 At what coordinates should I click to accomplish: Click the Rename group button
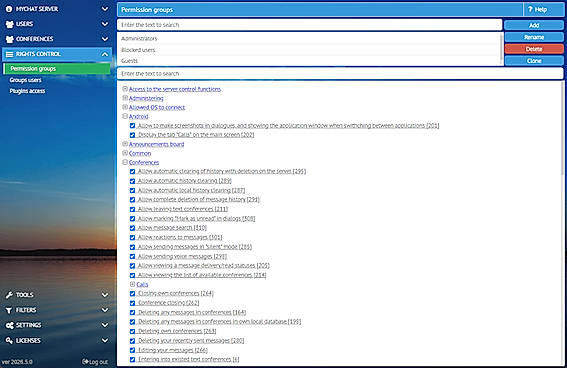(x=534, y=37)
